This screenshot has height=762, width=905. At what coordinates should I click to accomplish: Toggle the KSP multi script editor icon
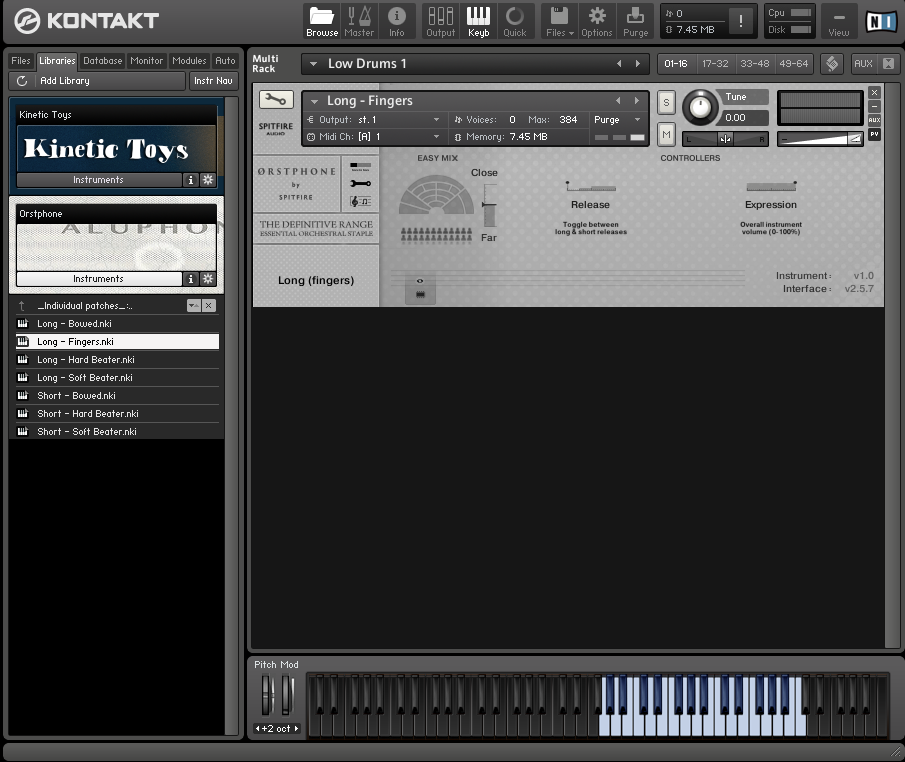(x=832, y=64)
